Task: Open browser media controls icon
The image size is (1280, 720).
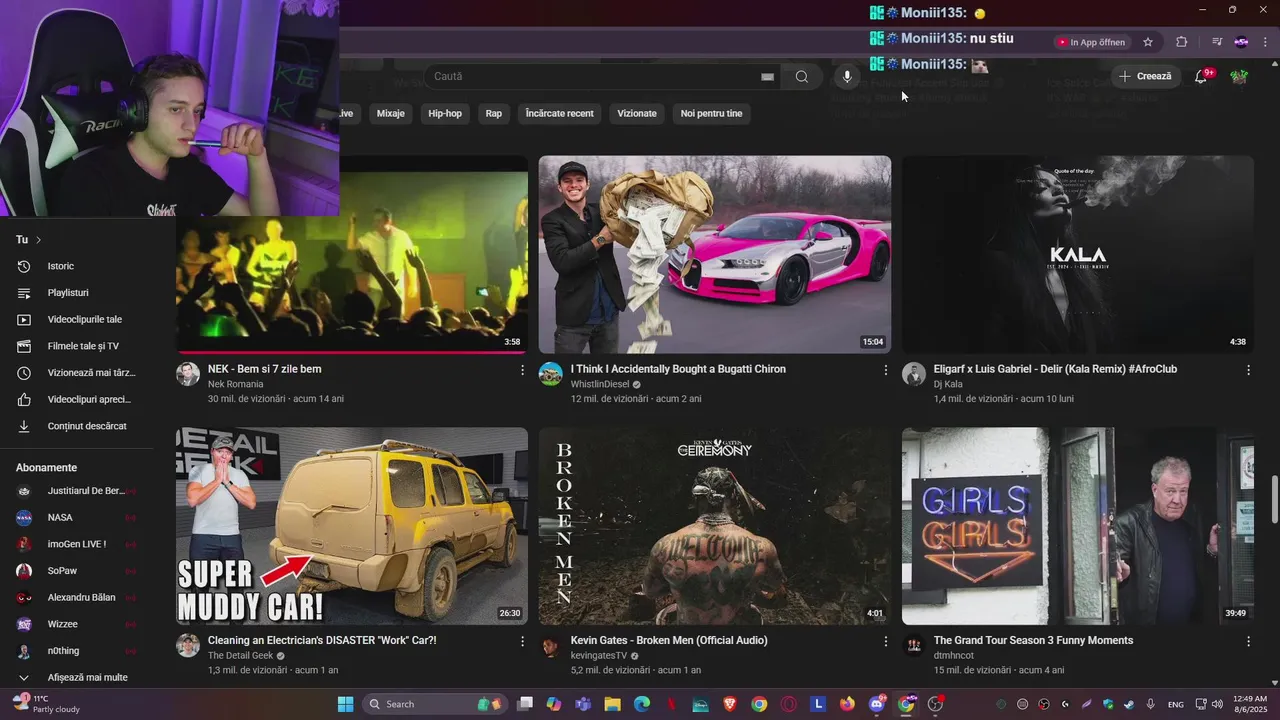Action: pyautogui.click(x=1217, y=42)
